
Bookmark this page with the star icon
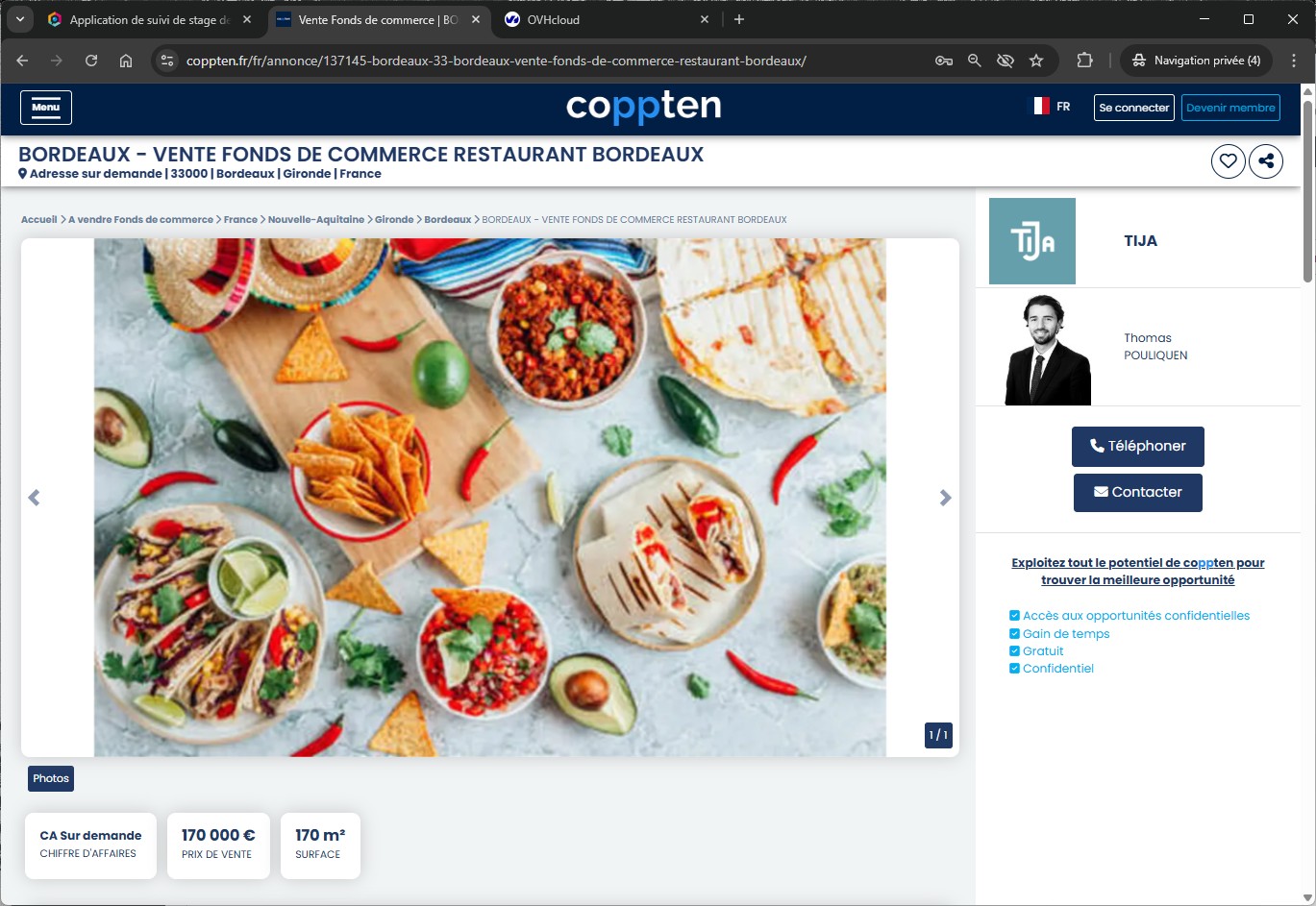[1036, 61]
